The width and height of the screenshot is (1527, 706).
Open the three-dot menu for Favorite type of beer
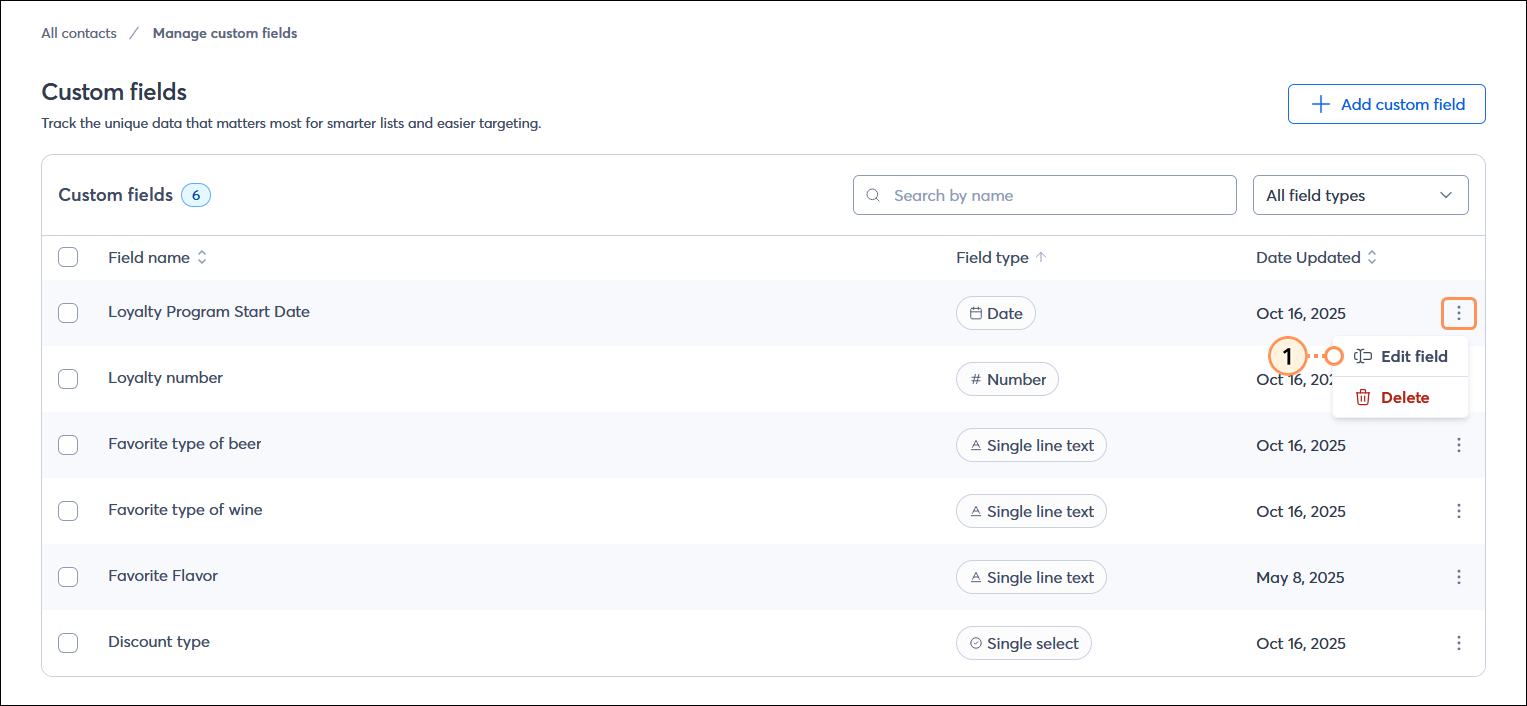tap(1459, 444)
